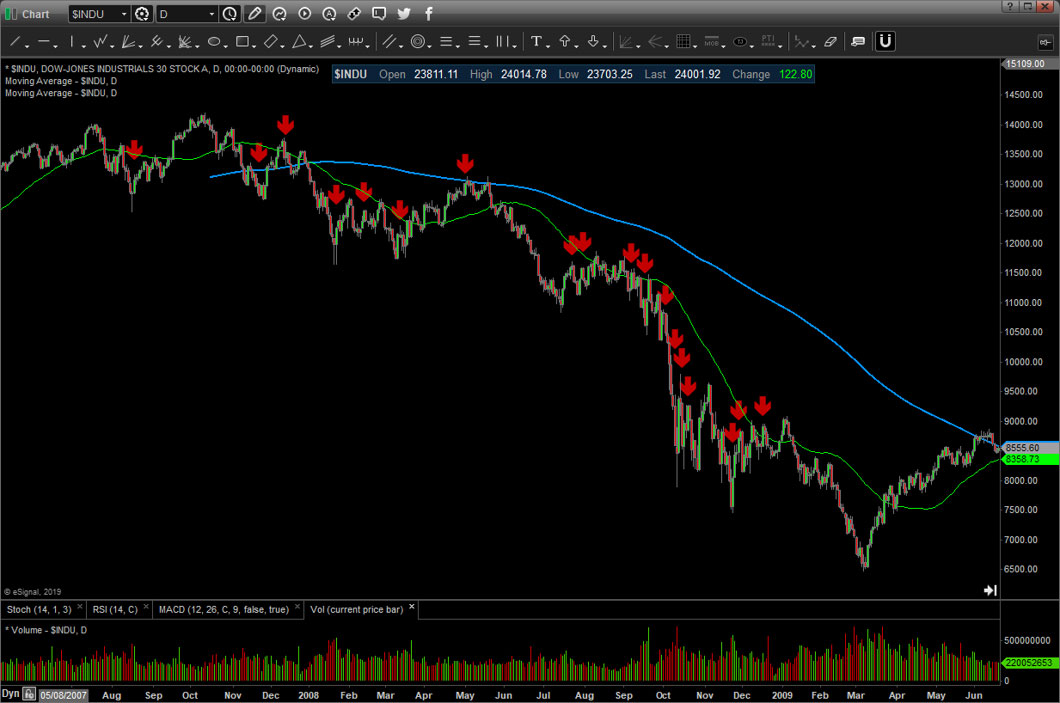Select the eraser tool
This screenshot has width=1060, height=703.
pos(830,42)
